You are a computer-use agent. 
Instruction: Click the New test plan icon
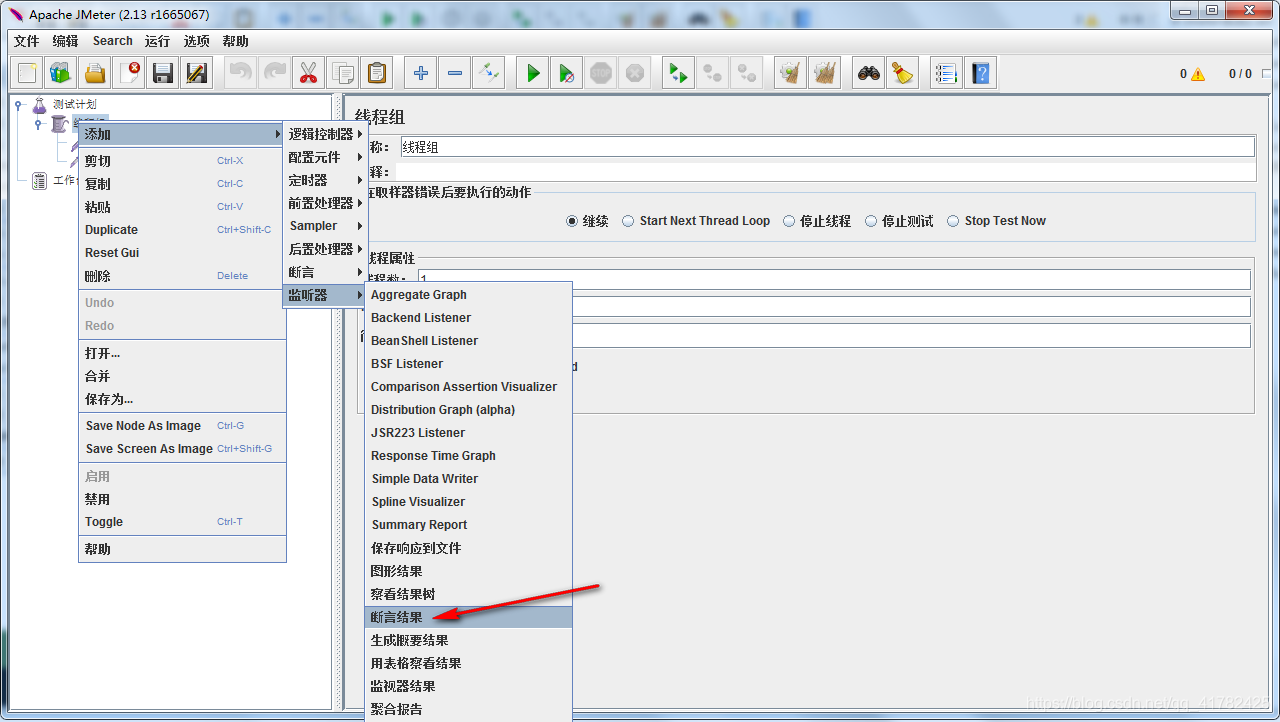tap(28, 73)
